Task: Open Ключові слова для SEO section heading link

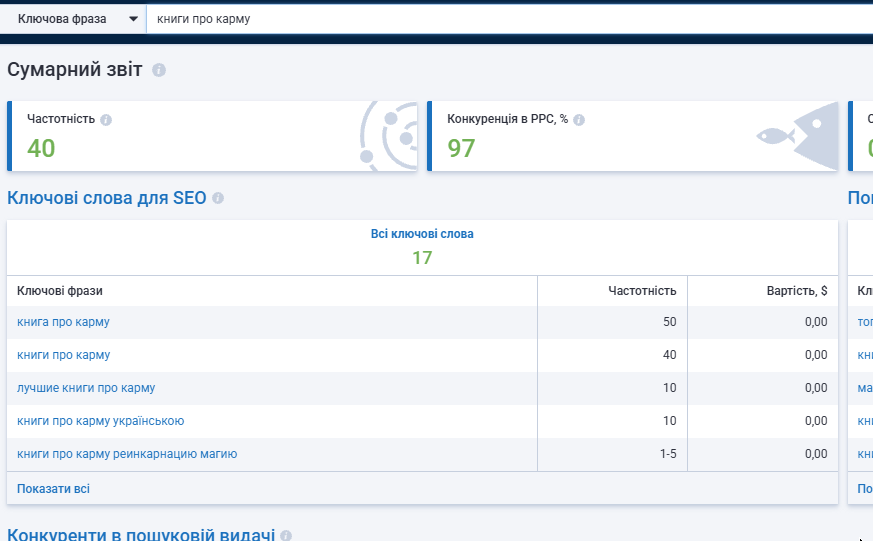Action: (x=106, y=198)
